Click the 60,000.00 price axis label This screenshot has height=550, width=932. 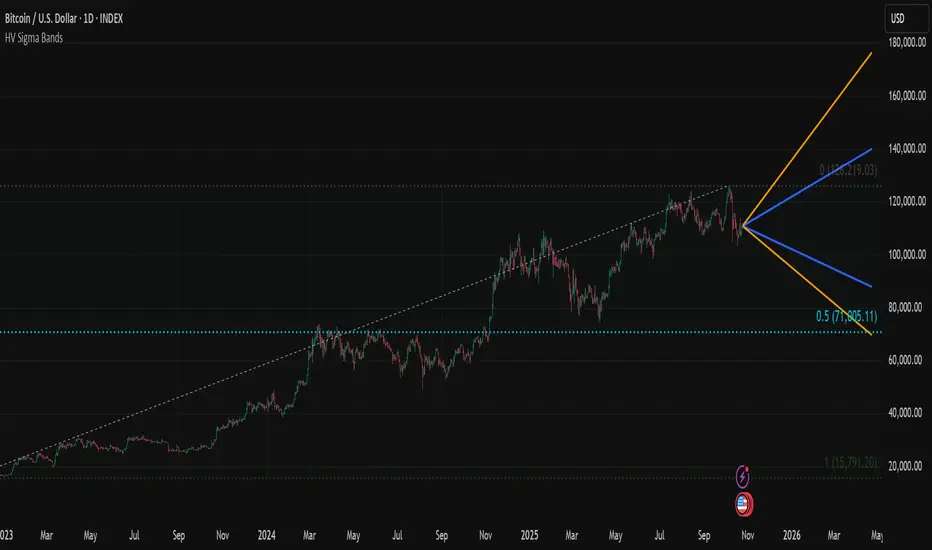pyautogui.click(x=907, y=360)
